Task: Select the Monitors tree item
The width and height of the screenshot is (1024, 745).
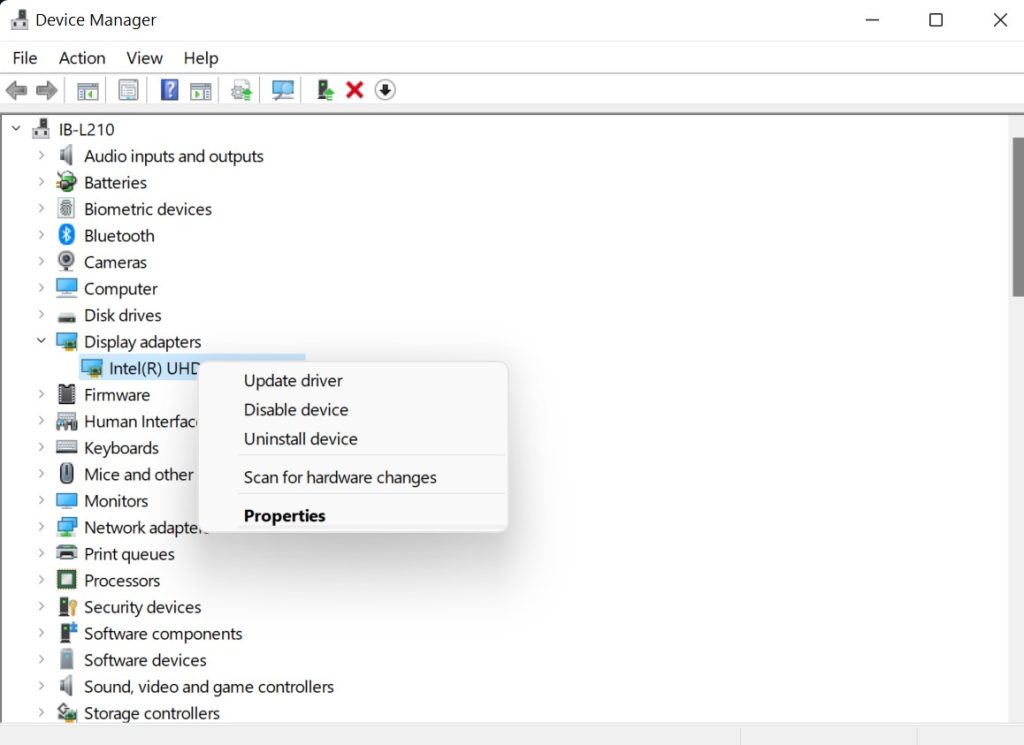Action: [117, 500]
